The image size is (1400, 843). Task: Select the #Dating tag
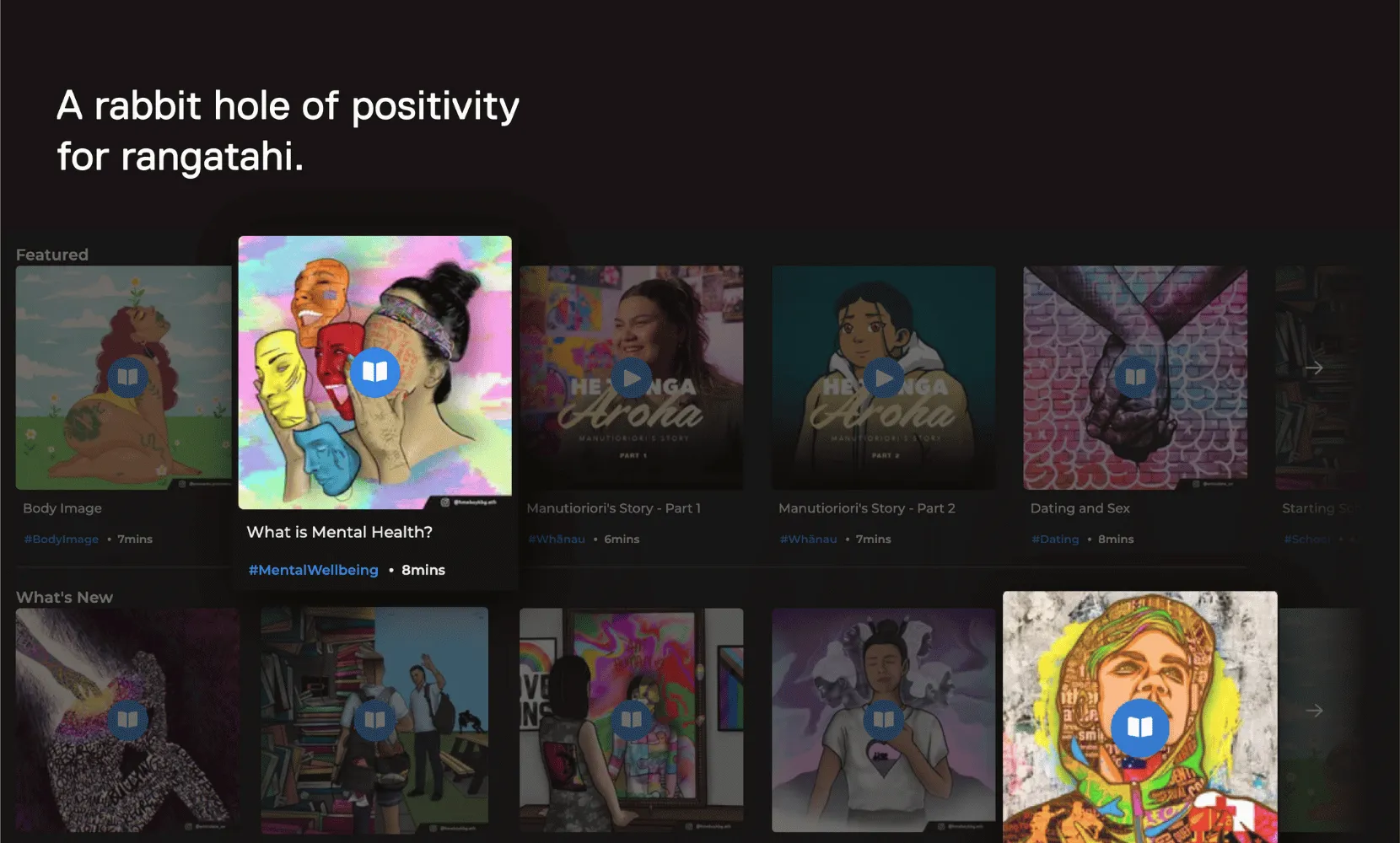point(1055,540)
